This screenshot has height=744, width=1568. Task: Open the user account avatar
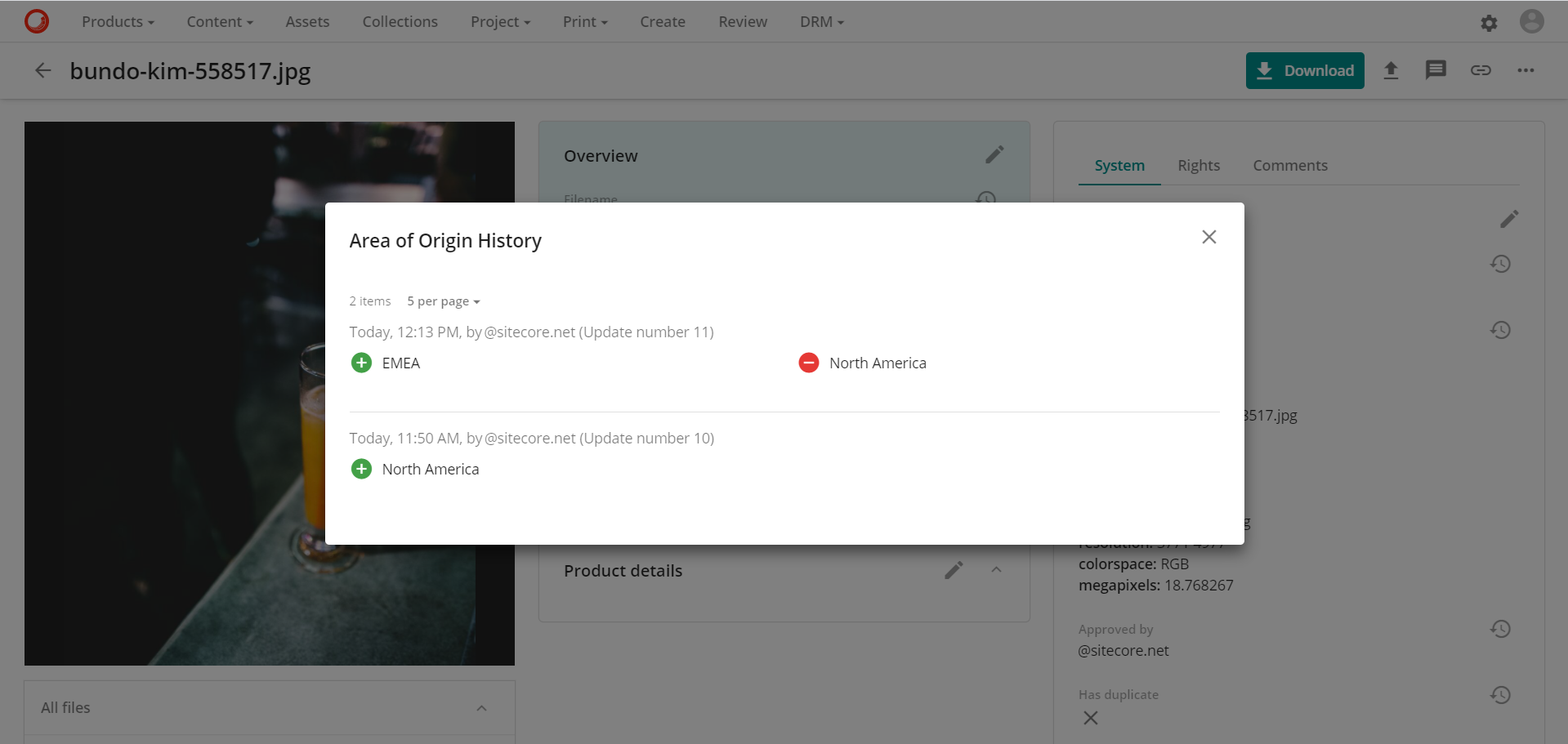coord(1531,21)
